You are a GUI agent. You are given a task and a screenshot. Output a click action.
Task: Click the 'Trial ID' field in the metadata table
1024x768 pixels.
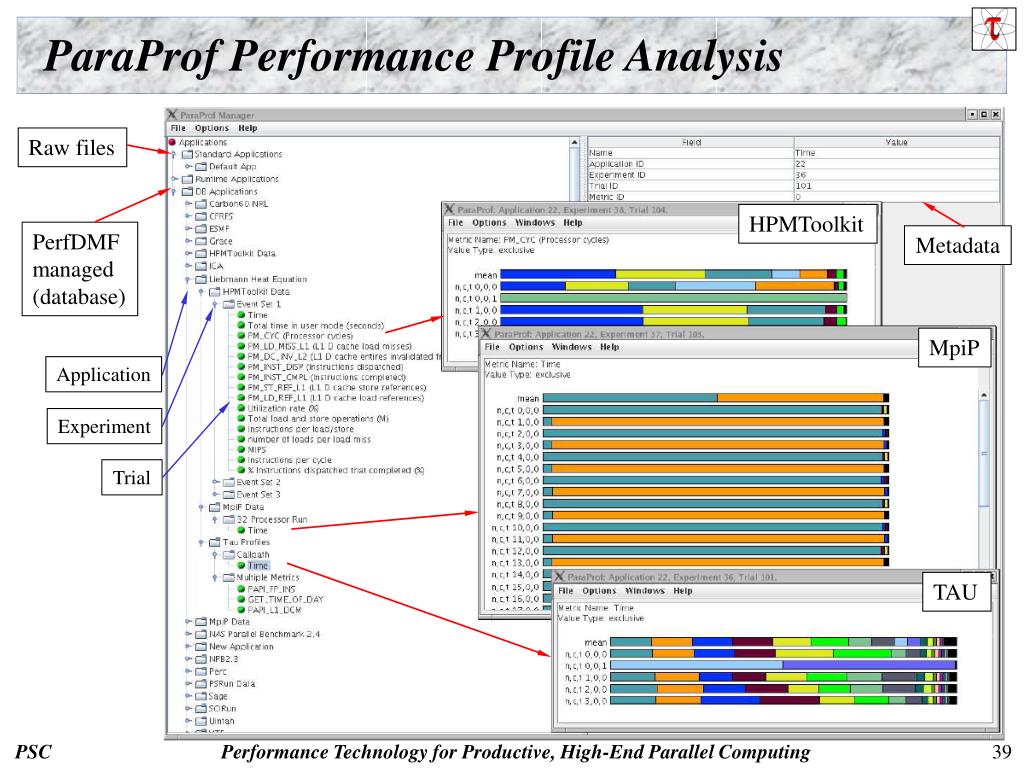pos(690,186)
